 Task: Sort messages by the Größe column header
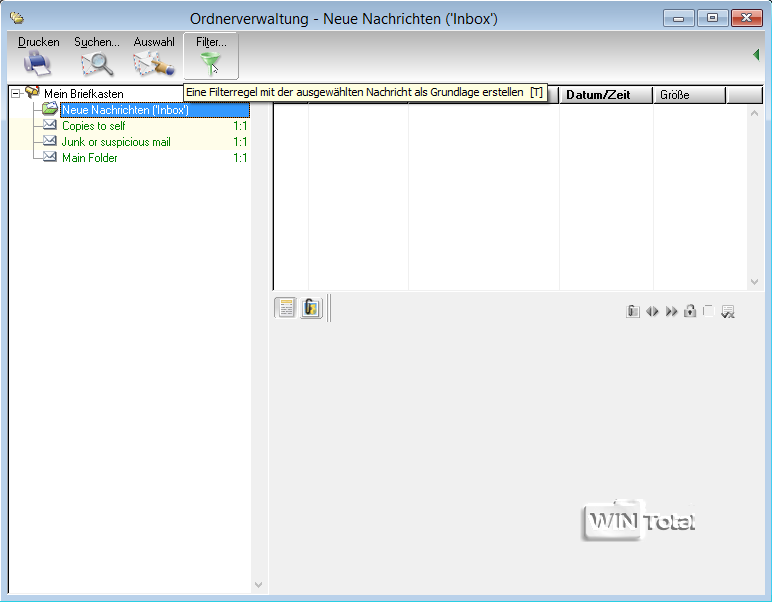pyautogui.click(x=689, y=95)
